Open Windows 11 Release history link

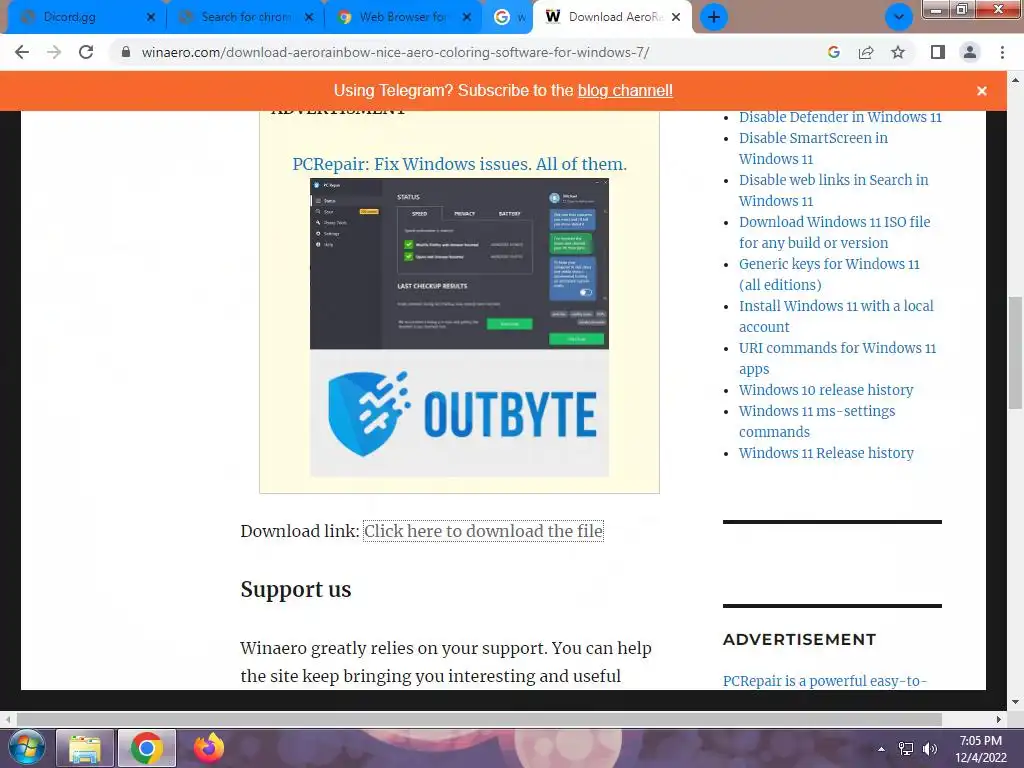point(826,453)
